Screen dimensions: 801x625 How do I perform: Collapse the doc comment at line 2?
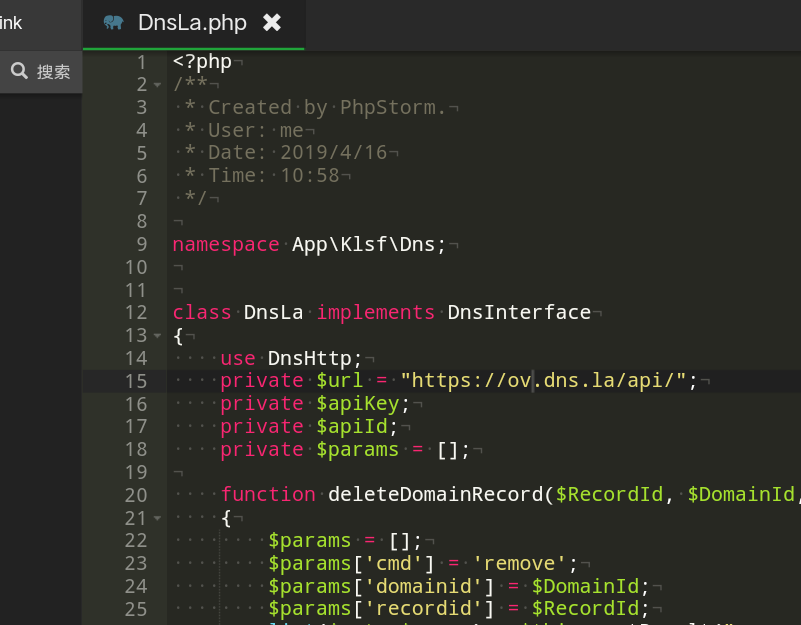click(x=157, y=85)
